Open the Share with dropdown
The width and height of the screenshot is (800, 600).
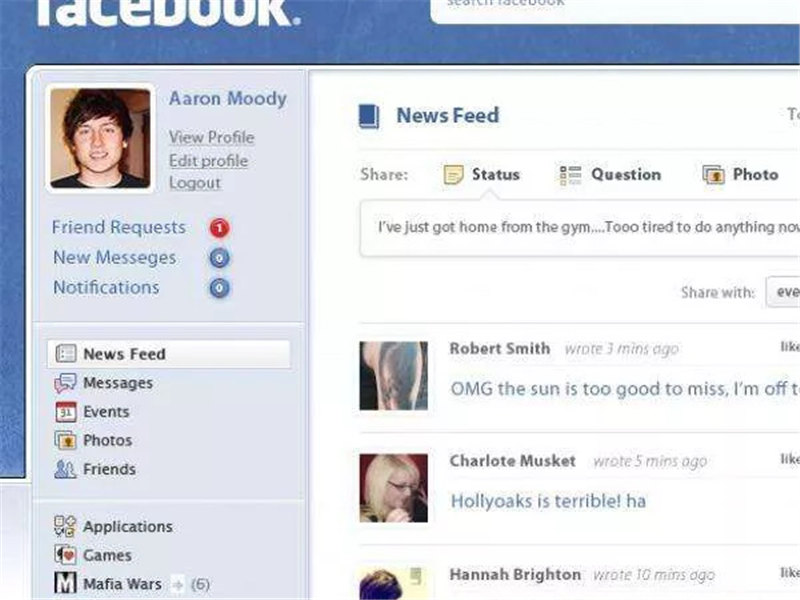click(783, 292)
